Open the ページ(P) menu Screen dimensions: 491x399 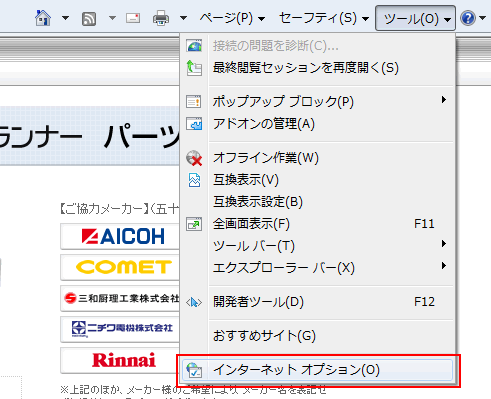tap(232, 18)
